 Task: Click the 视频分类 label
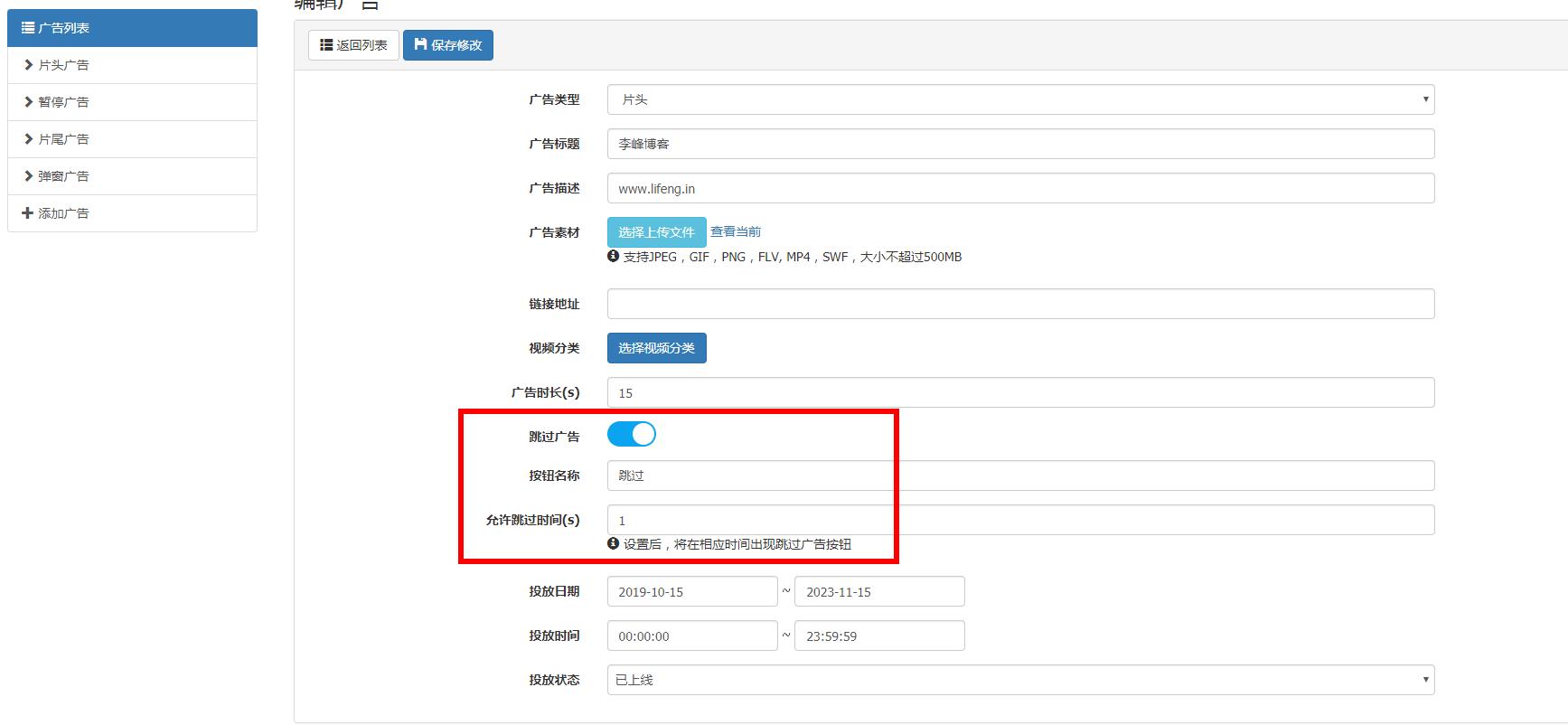tap(554, 348)
